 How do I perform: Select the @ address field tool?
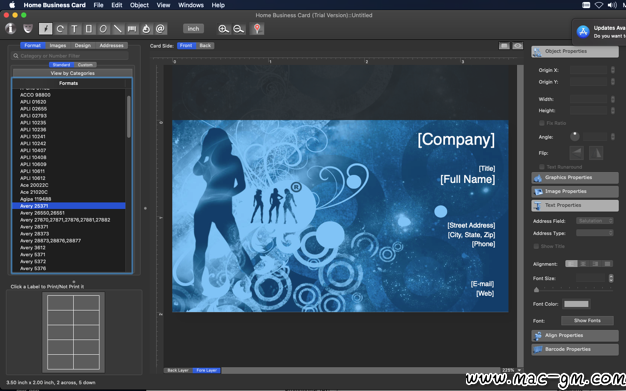pos(160,29)
